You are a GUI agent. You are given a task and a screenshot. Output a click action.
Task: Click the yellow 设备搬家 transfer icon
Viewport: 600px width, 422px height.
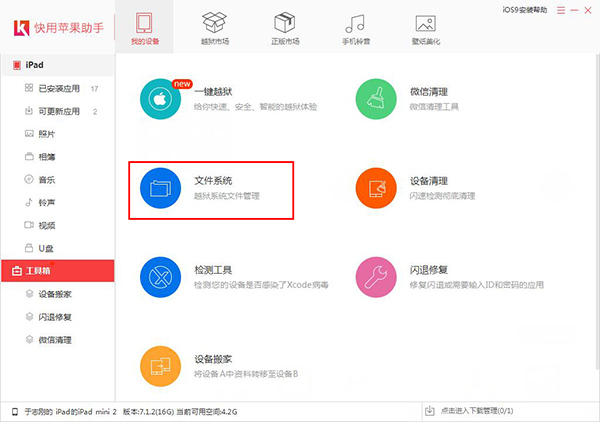160,366
